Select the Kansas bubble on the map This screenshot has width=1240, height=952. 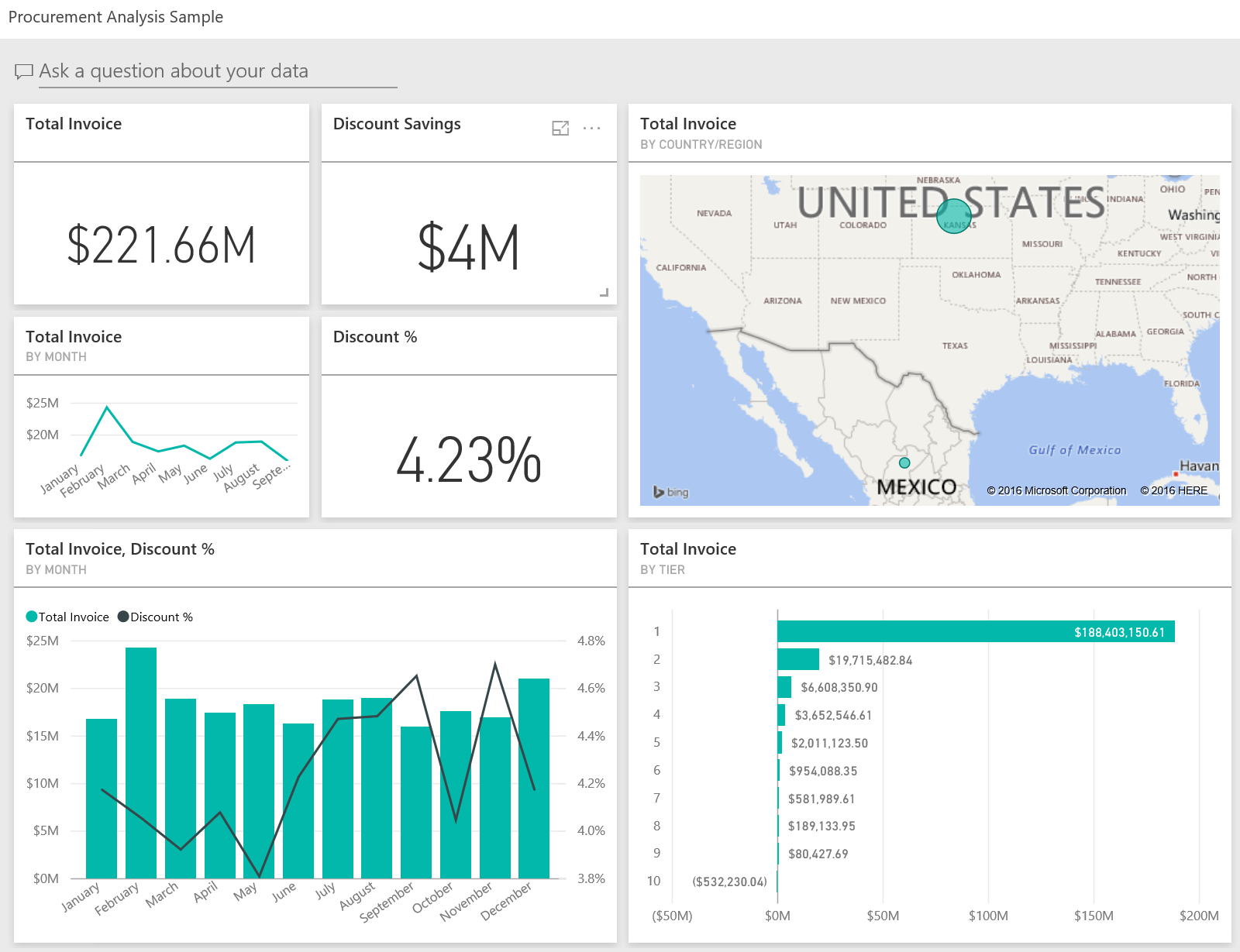(x=954, y=217)
